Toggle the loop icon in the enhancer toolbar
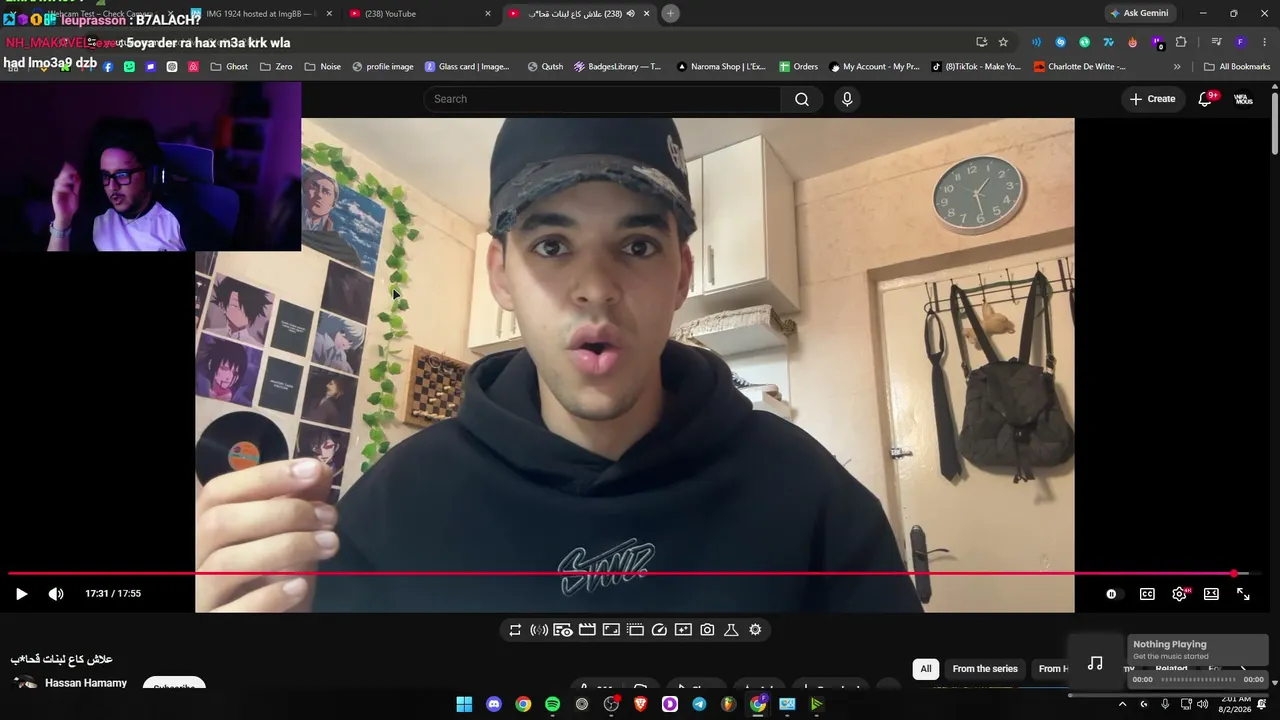This screenshot has height=720, width=1280. (515, 630)
